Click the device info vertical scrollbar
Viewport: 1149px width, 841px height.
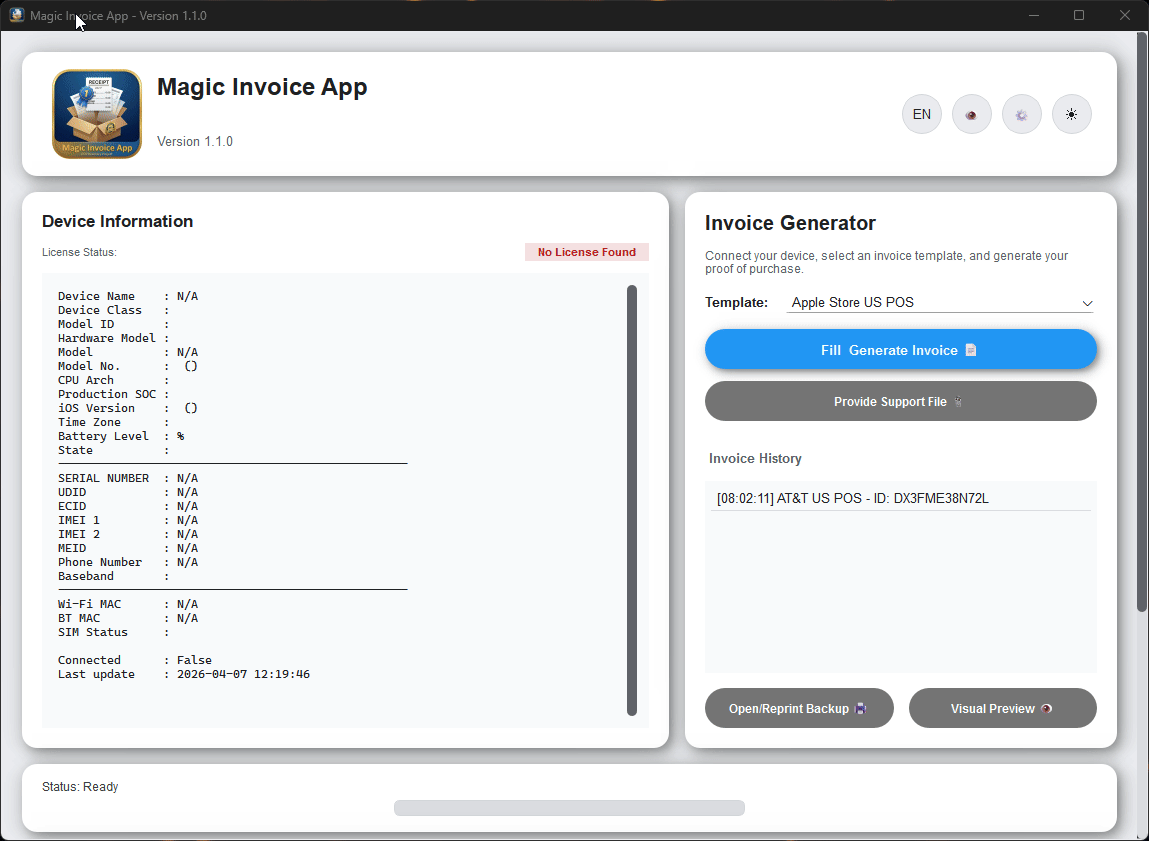click(x=632, y=500)
